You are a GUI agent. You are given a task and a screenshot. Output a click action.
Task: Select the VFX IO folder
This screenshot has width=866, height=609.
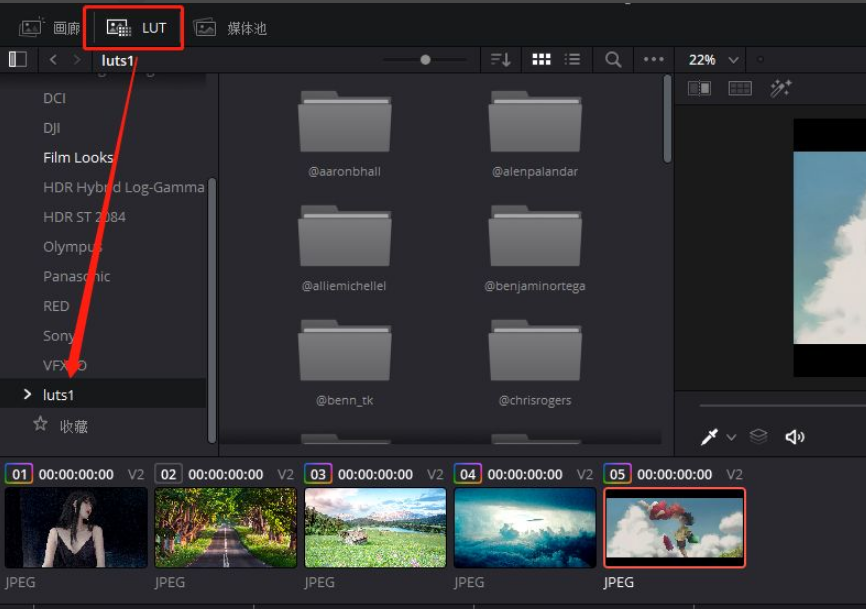pos(65,366)
